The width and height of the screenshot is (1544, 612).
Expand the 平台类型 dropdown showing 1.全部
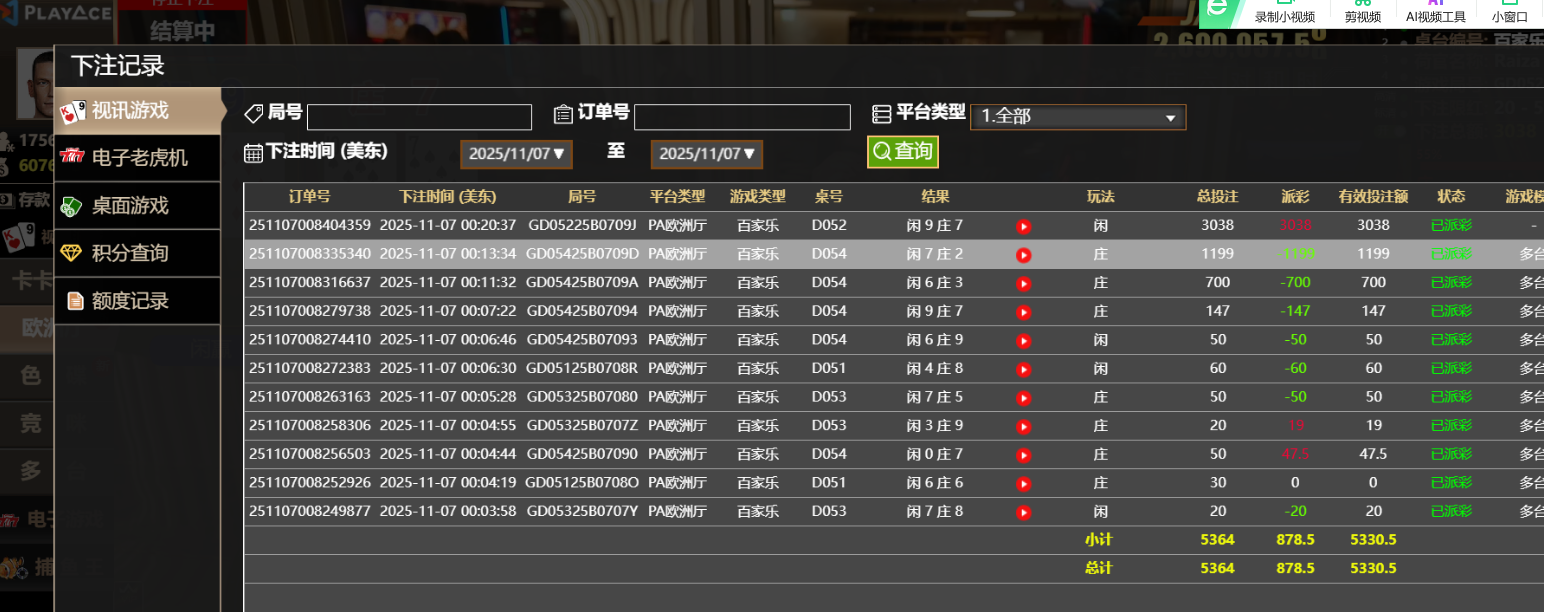(1078, 117)
